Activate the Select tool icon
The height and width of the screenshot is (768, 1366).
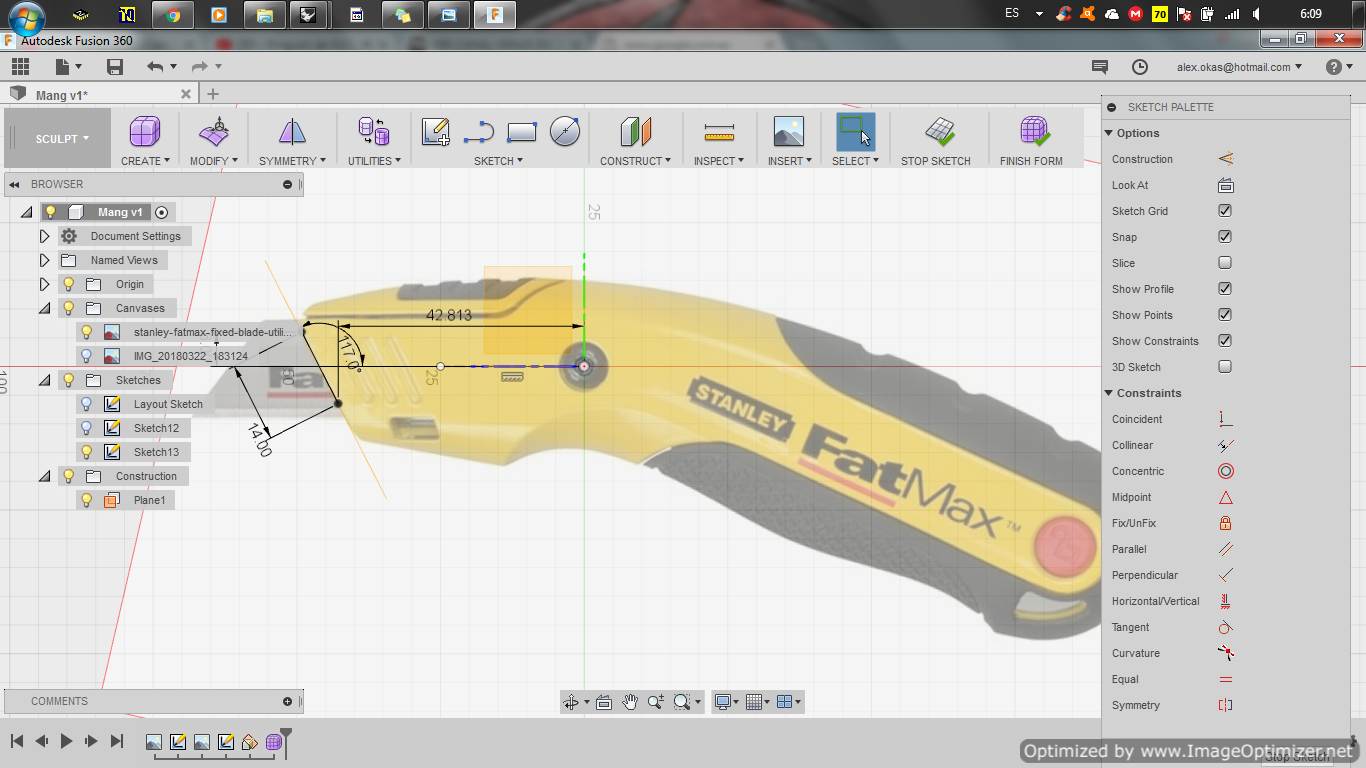[x=855, y=132]
